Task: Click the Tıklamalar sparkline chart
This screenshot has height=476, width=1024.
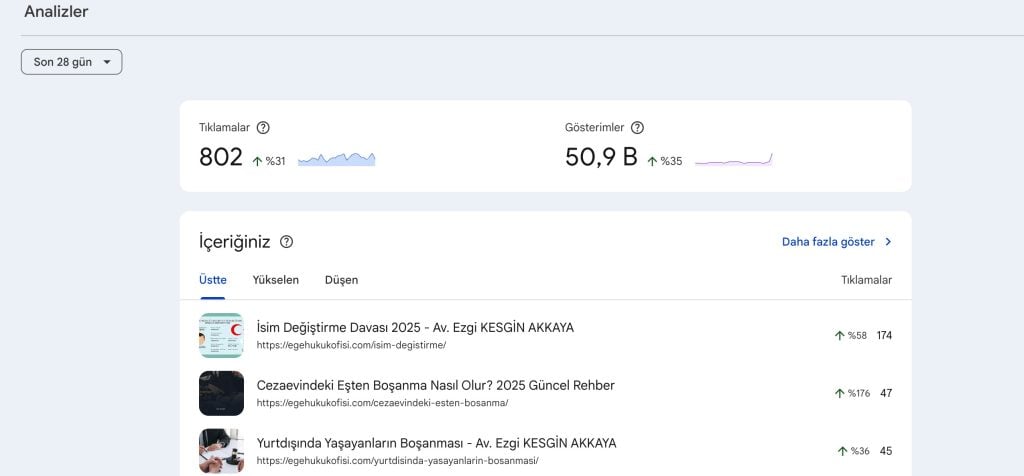Action: (x=336, y=159)
